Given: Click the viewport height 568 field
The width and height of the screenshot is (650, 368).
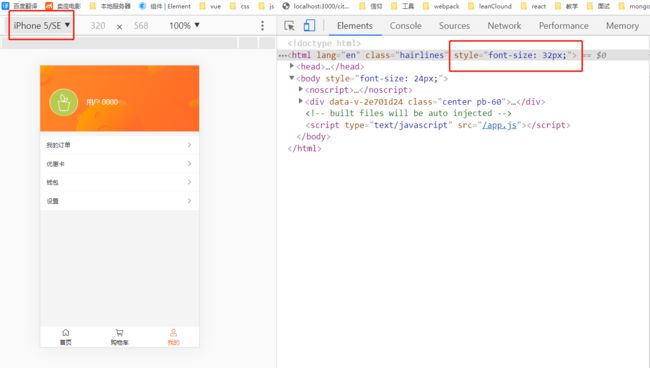Looking at the screenshot, I should tap(141, 26).
